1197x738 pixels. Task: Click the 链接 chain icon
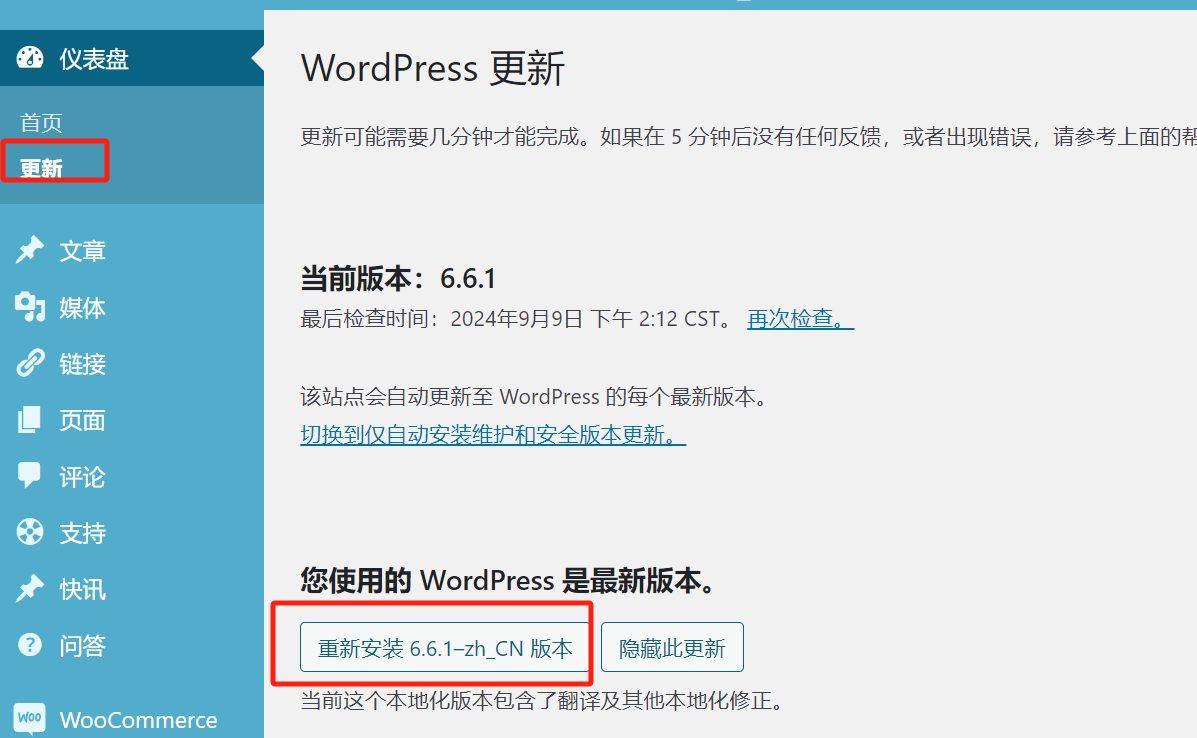(30, 363)
